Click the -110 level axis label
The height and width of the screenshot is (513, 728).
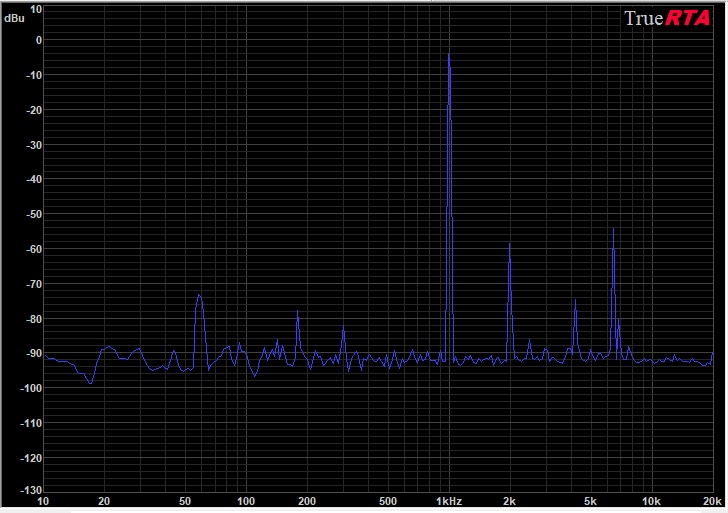point(31,423)
